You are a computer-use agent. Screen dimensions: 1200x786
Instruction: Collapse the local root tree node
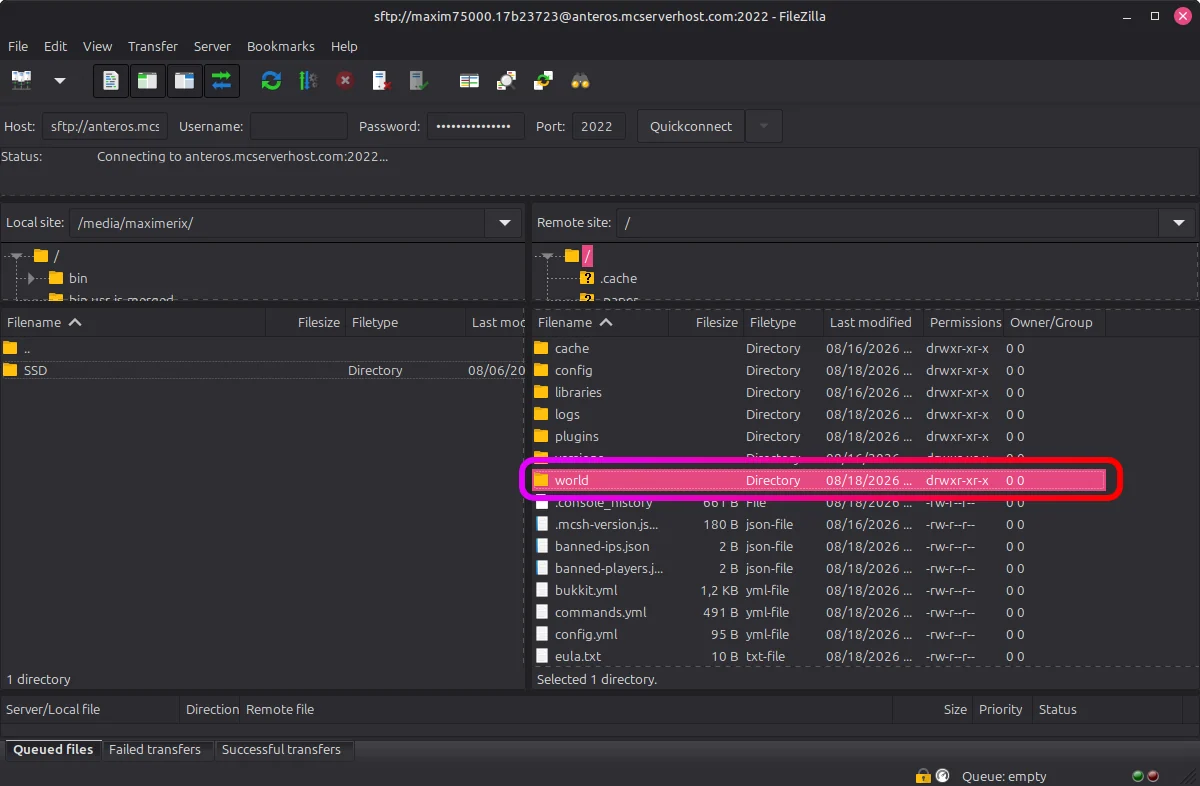pyautogui.click(x=16, y=256)
